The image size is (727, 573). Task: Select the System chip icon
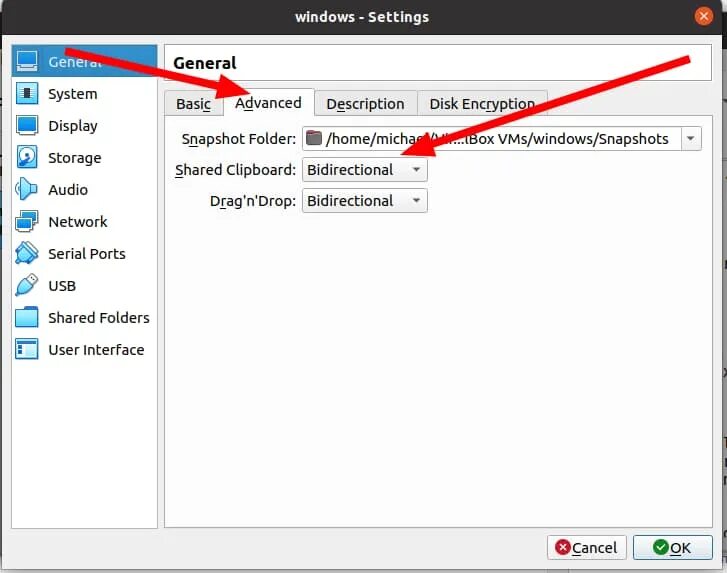tap(28, 94)
